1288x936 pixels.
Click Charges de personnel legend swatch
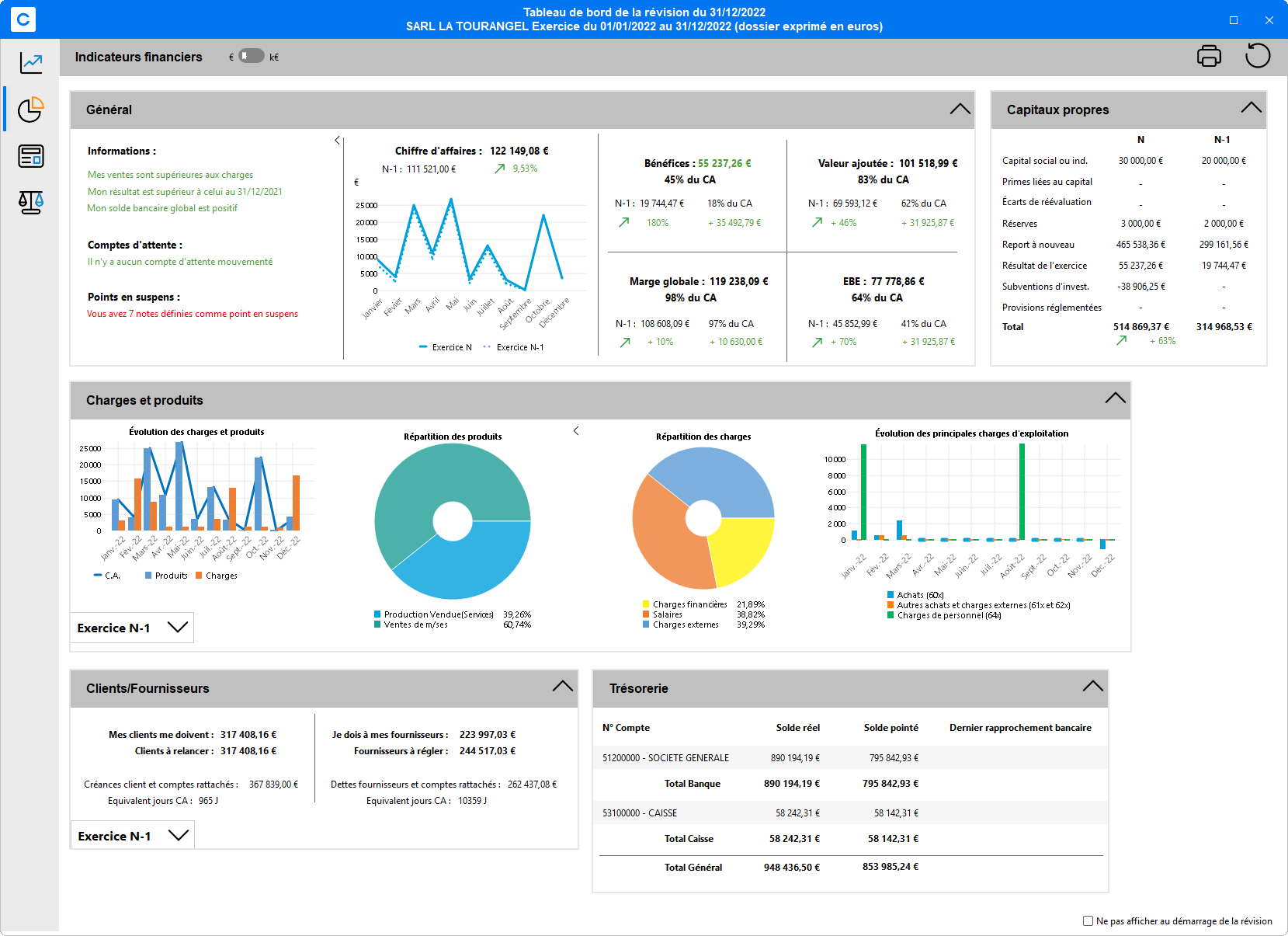point(890,615)
